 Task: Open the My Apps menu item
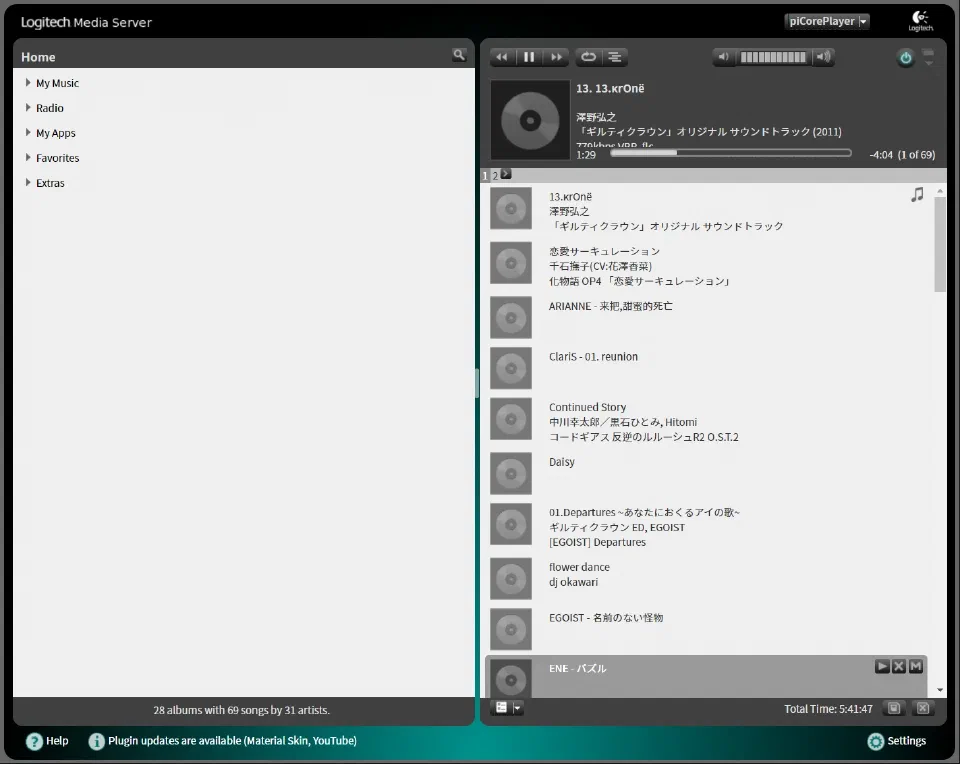pos(56,133)
